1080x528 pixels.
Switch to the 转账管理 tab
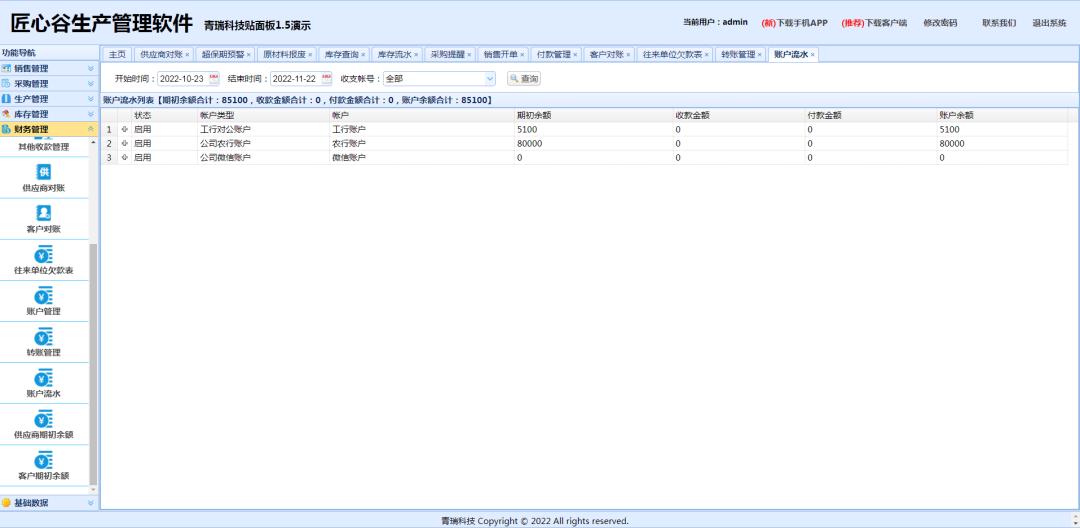pos(738,54)
